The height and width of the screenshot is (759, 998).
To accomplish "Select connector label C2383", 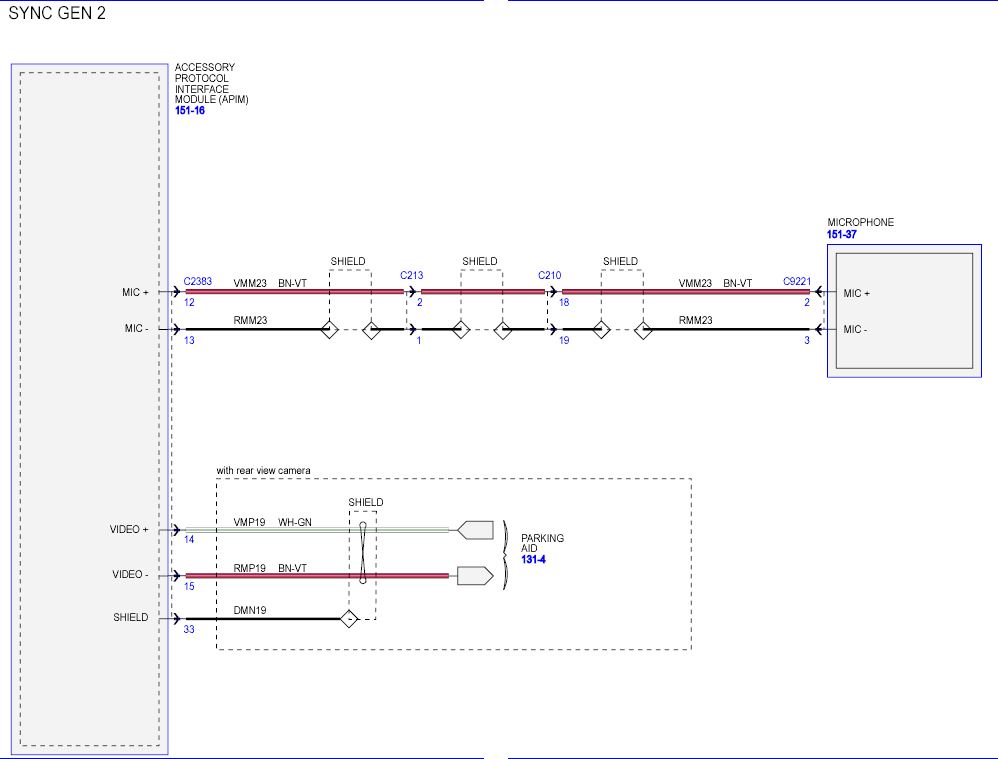I will click(x=197, y=282).
